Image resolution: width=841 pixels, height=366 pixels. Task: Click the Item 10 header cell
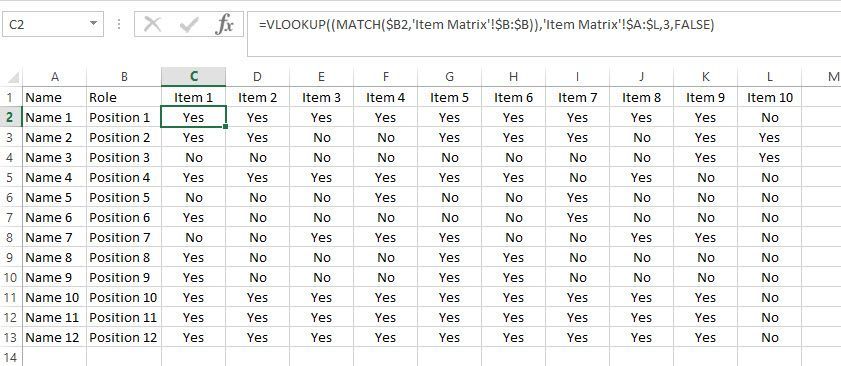pyautogui.click(x=769, y=98)
